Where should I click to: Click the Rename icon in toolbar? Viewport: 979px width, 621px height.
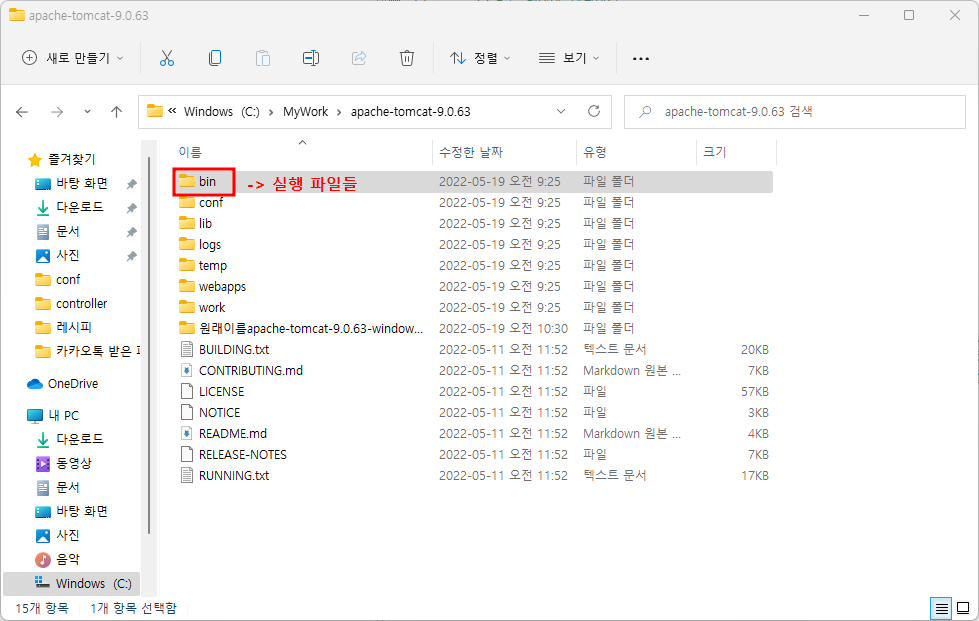[311, 58]
